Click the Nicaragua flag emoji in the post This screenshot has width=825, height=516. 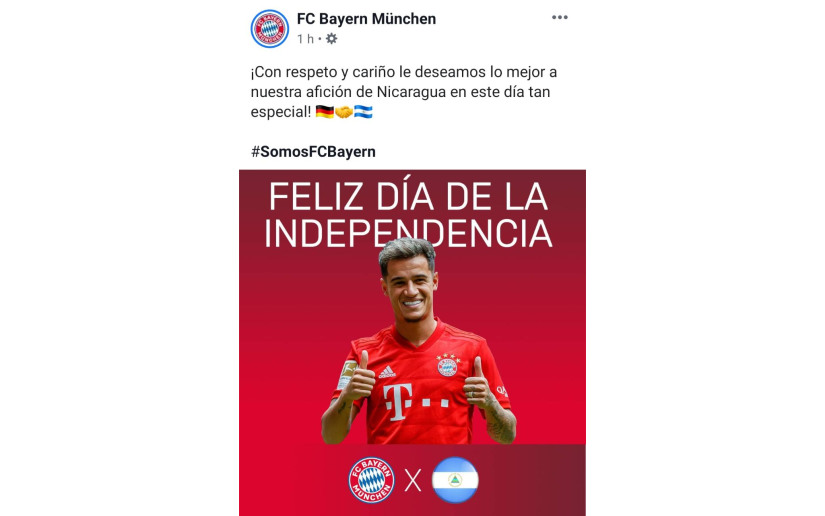[363, 112]
